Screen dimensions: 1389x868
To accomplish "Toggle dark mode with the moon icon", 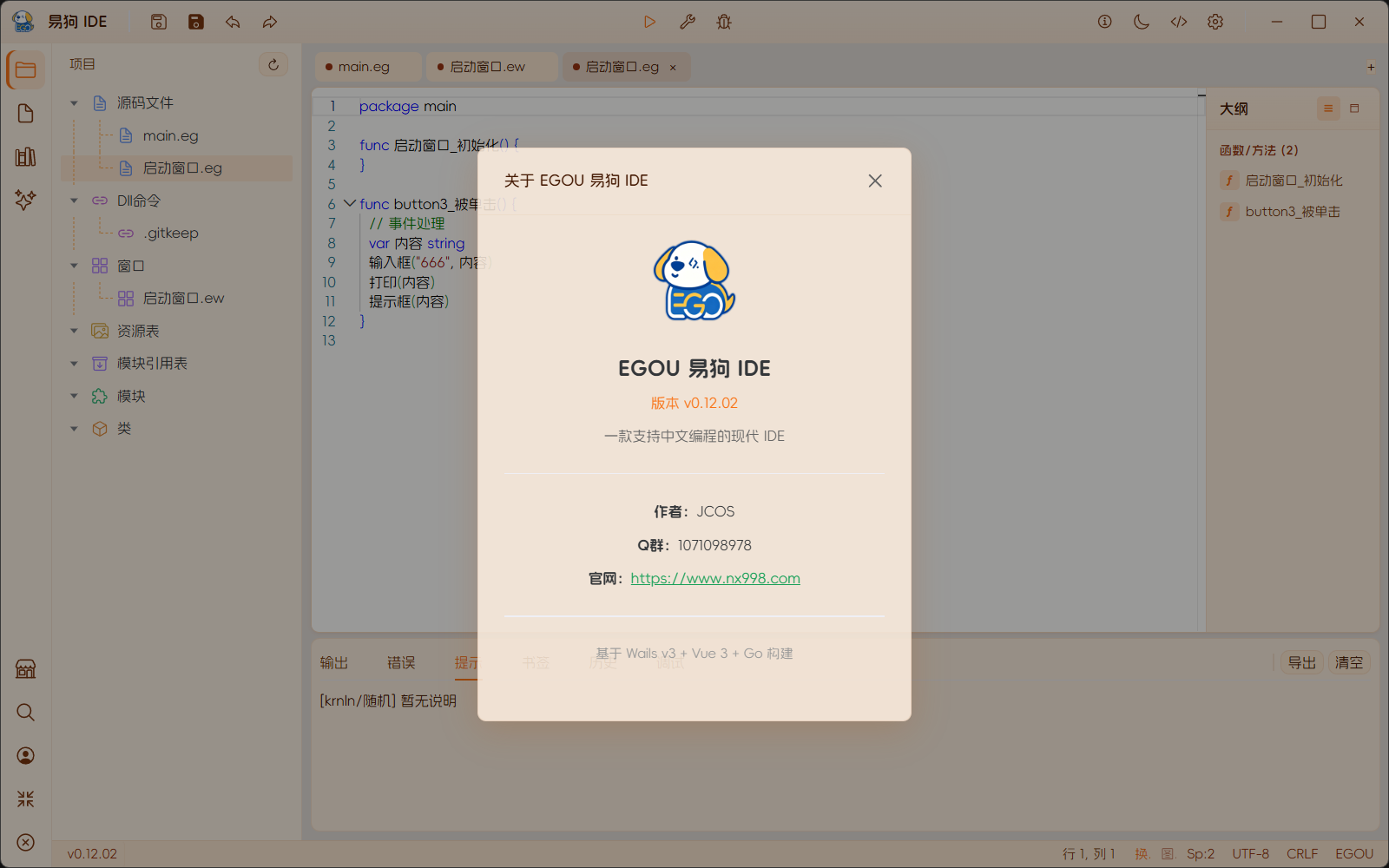I will coord(1142,22).
